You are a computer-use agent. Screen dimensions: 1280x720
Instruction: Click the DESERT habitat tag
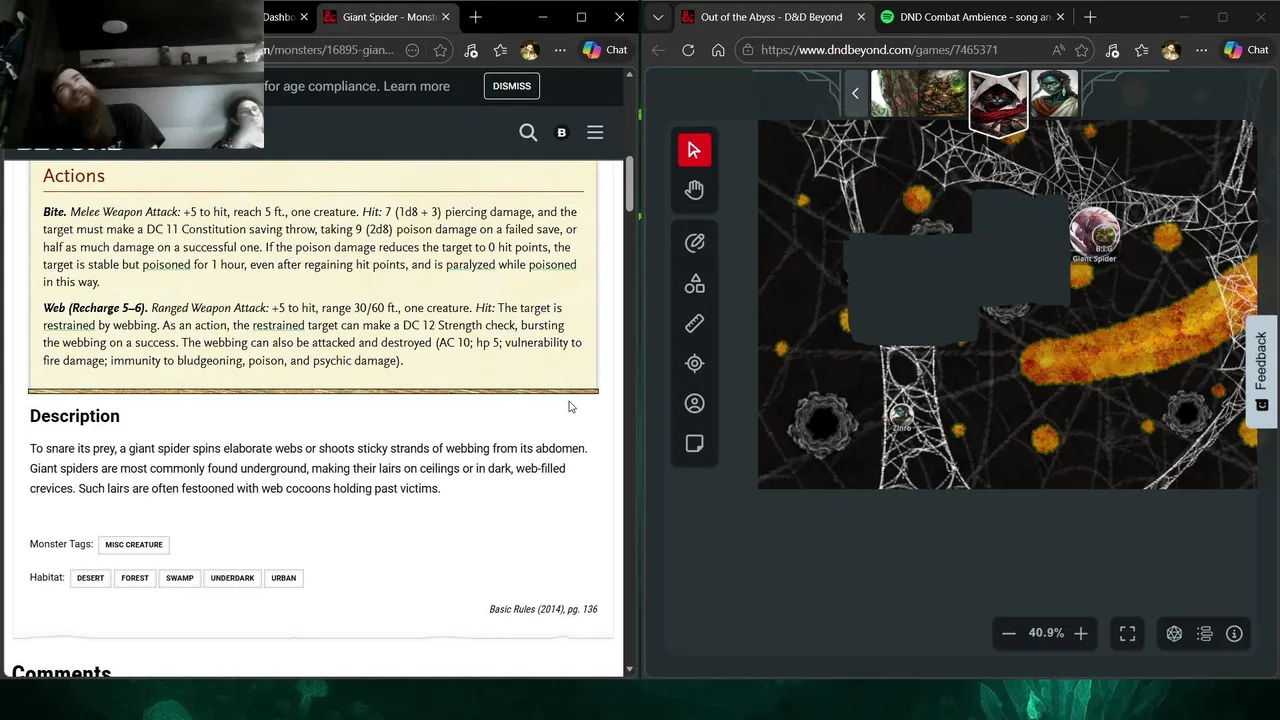pyautogui.click(x=90, y=578)
